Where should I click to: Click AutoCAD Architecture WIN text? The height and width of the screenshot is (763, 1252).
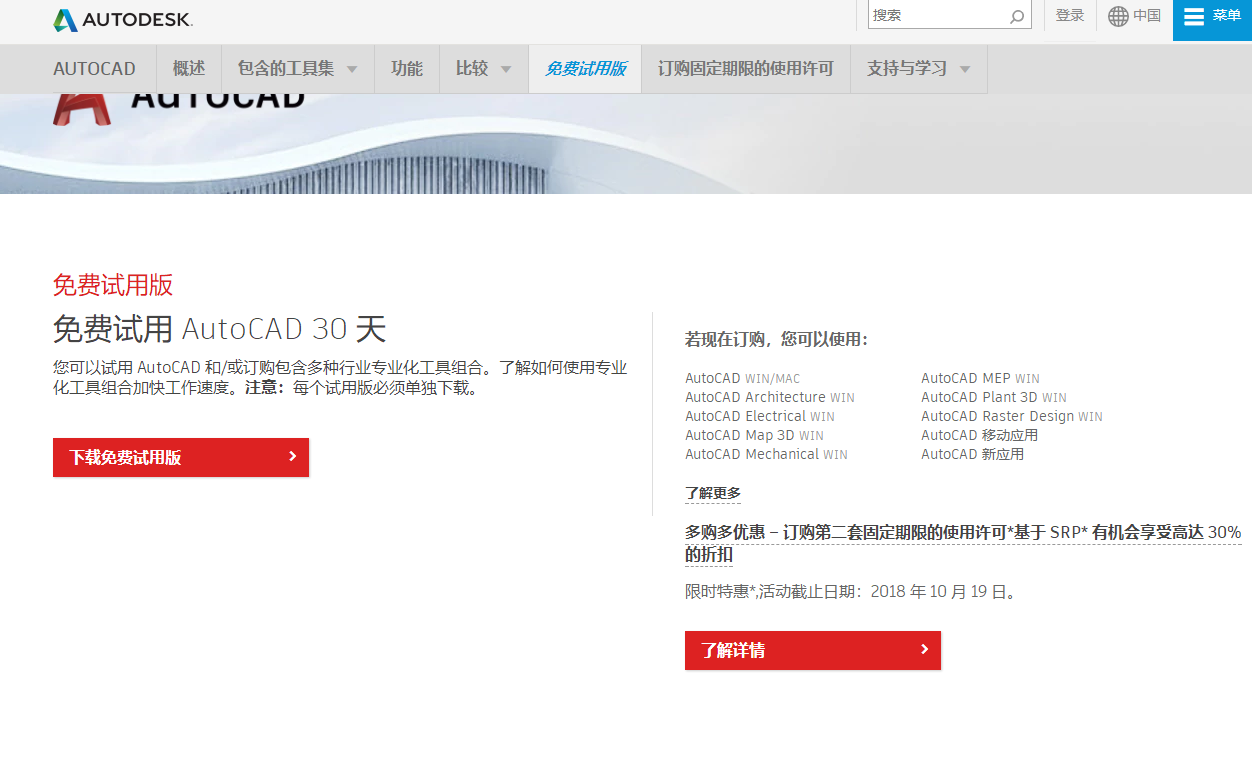(x=770, y=397)
